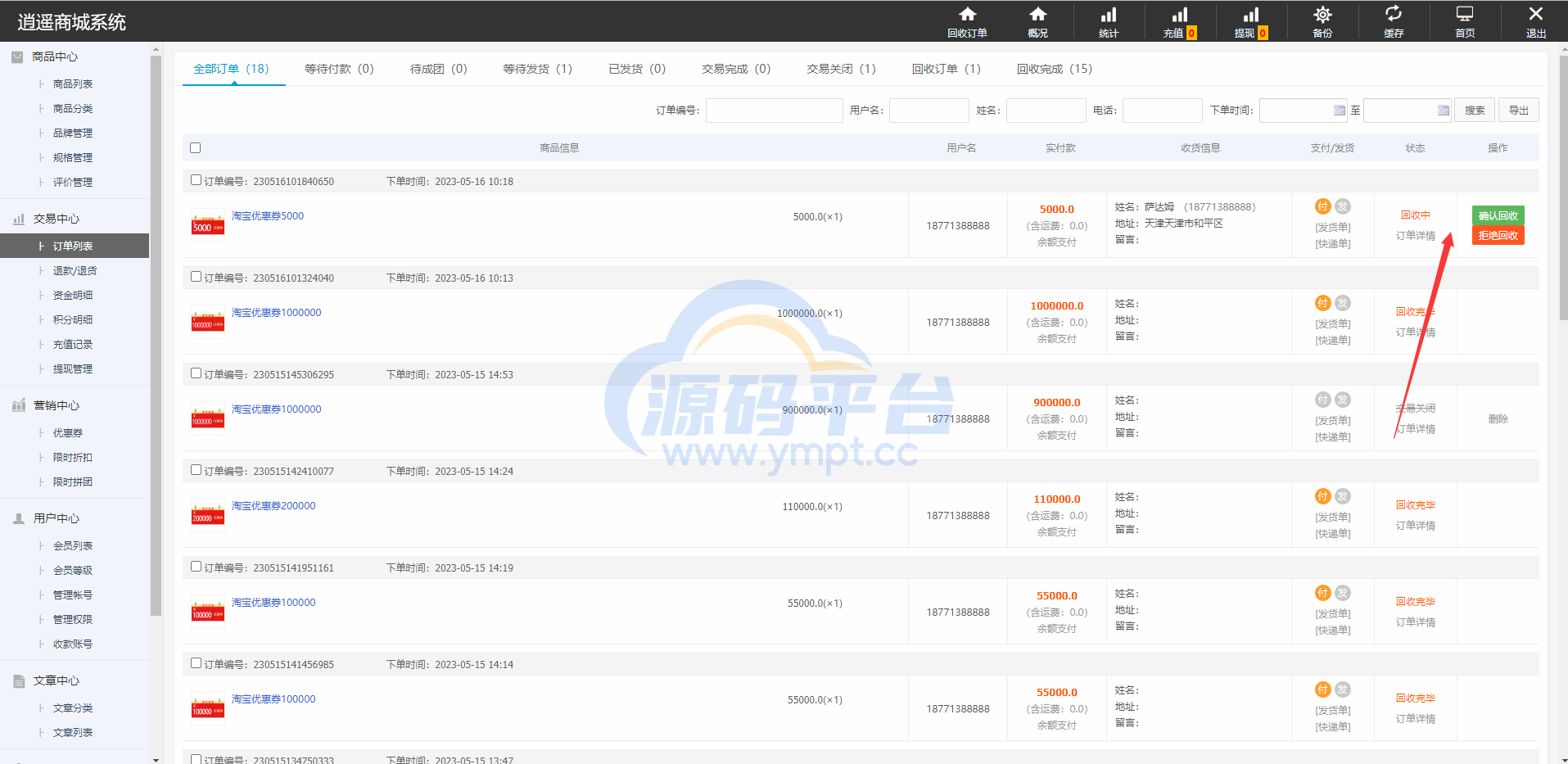Click the 导出 export button

(1519, 111)
